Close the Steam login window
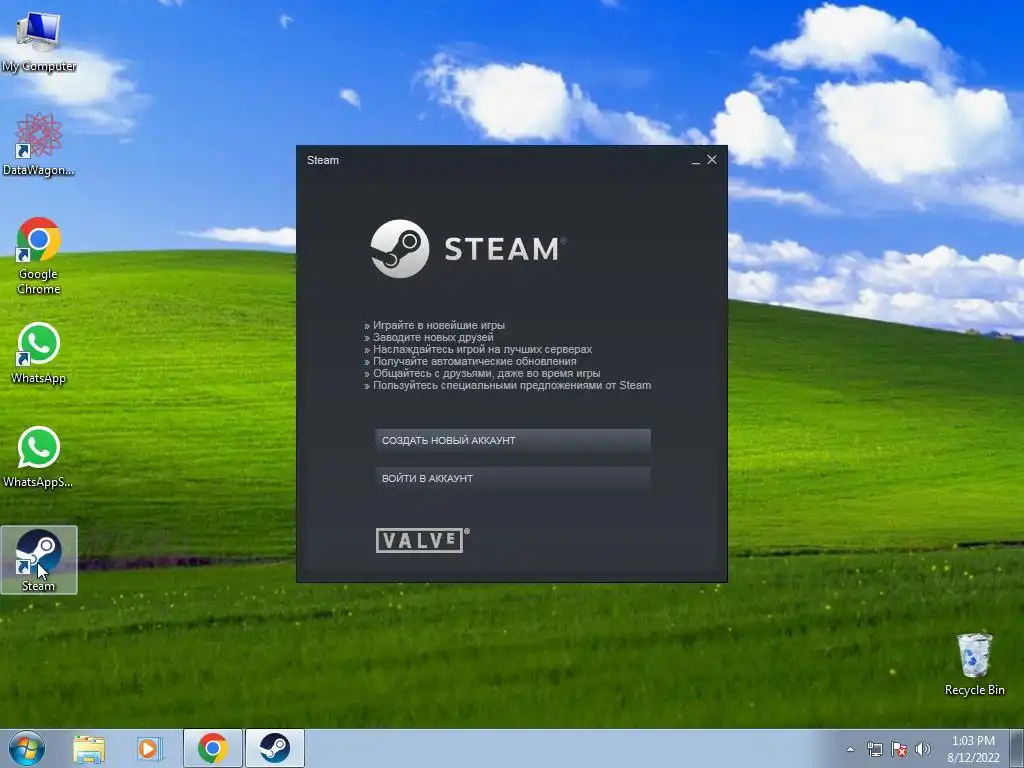 point(712,159)
